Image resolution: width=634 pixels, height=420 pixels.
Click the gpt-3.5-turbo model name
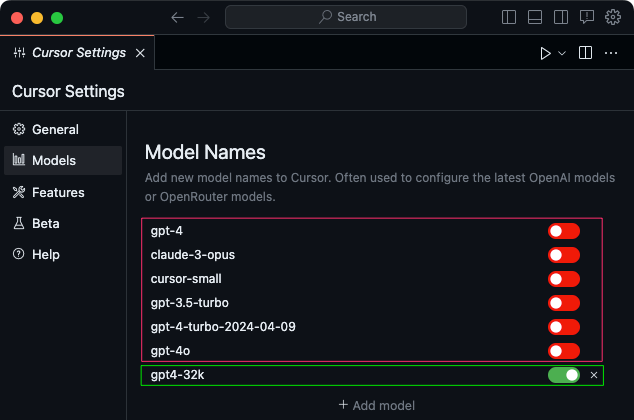(x=190, y=303)
